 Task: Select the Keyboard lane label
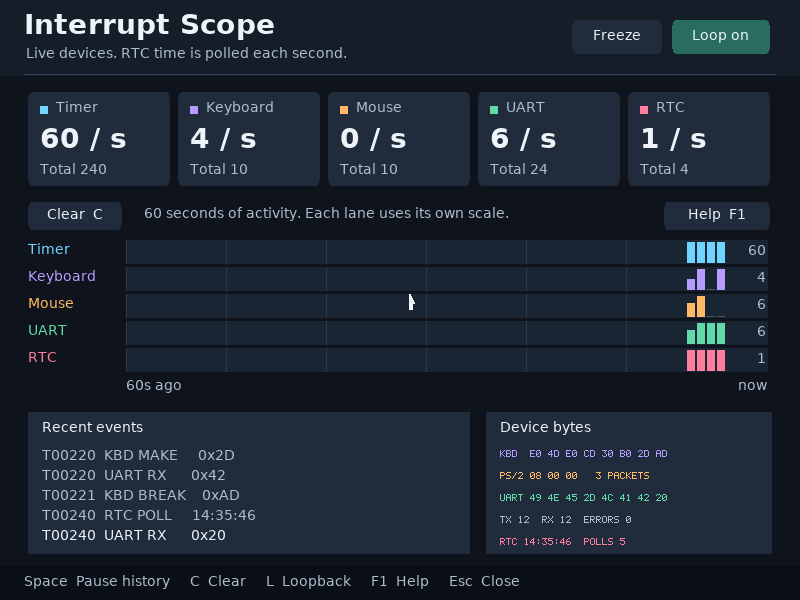[x=62, y=276]
